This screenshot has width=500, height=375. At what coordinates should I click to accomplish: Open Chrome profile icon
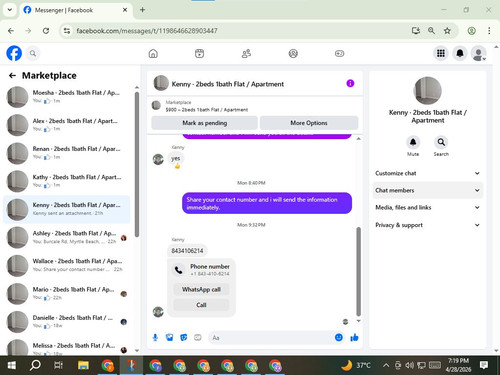coord(471,31)
